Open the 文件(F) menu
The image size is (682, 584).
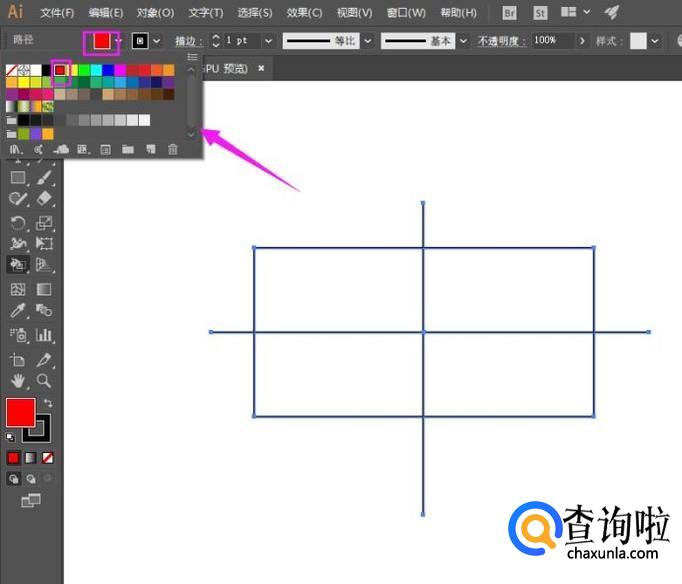coord(57,13)
